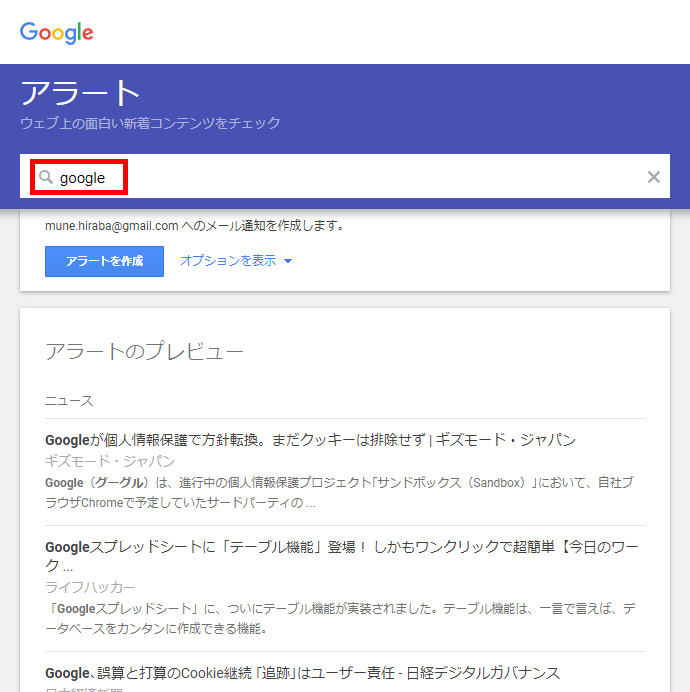Clear the search field with the X icon
Viewport: 690px width, 692px height.
click(653, 177)
